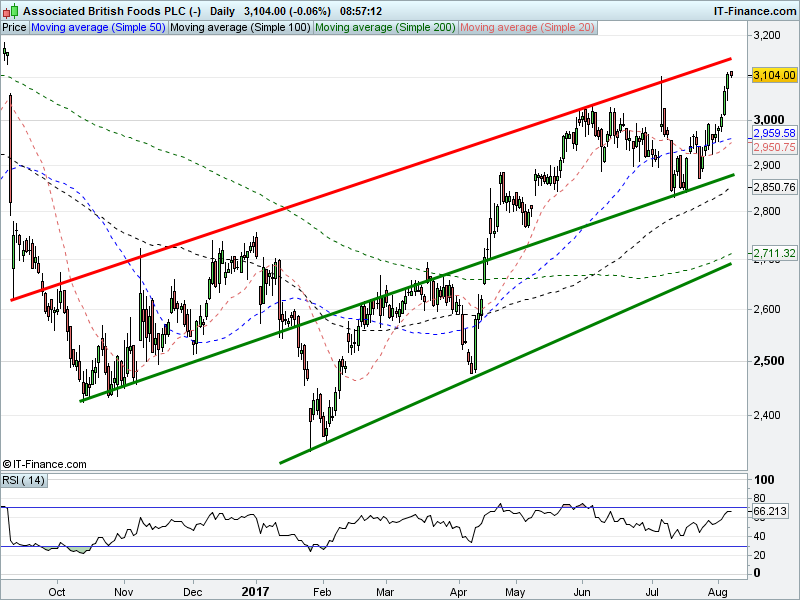Click the green 2,711.32 moving average value
Image resolution: width=800 pixels, height=600 pixels.
[774, 253]
